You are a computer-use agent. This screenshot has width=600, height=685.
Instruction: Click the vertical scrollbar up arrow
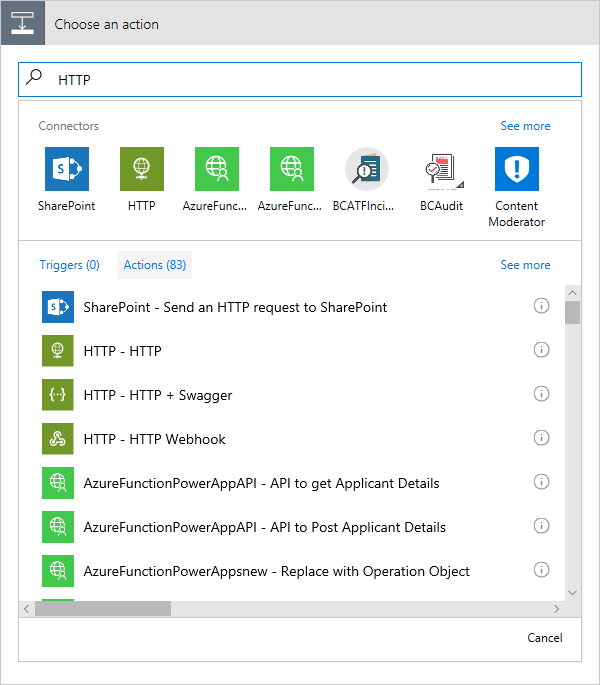tap(572, 293)
